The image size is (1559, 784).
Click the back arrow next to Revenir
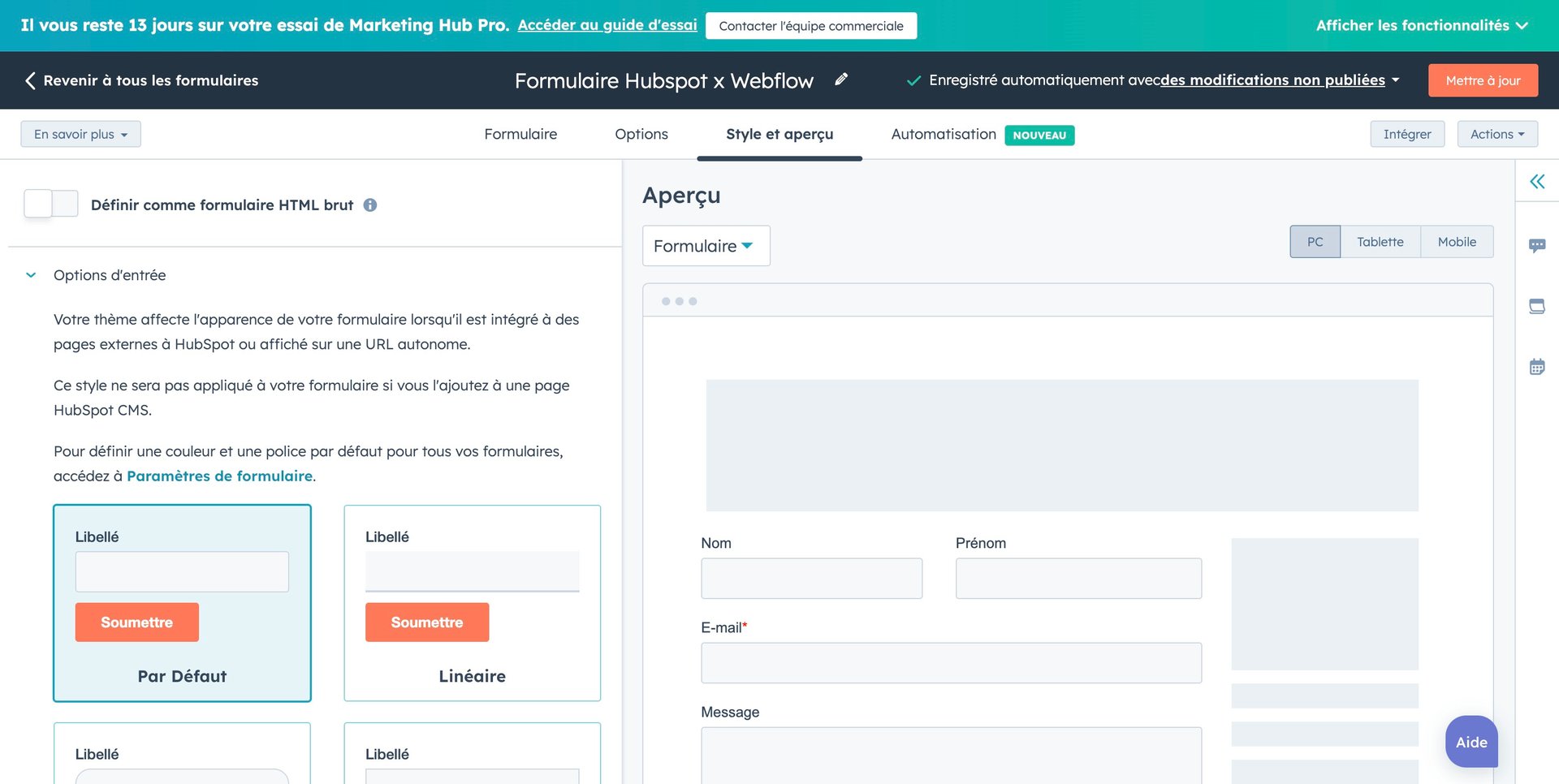point(30,80)
